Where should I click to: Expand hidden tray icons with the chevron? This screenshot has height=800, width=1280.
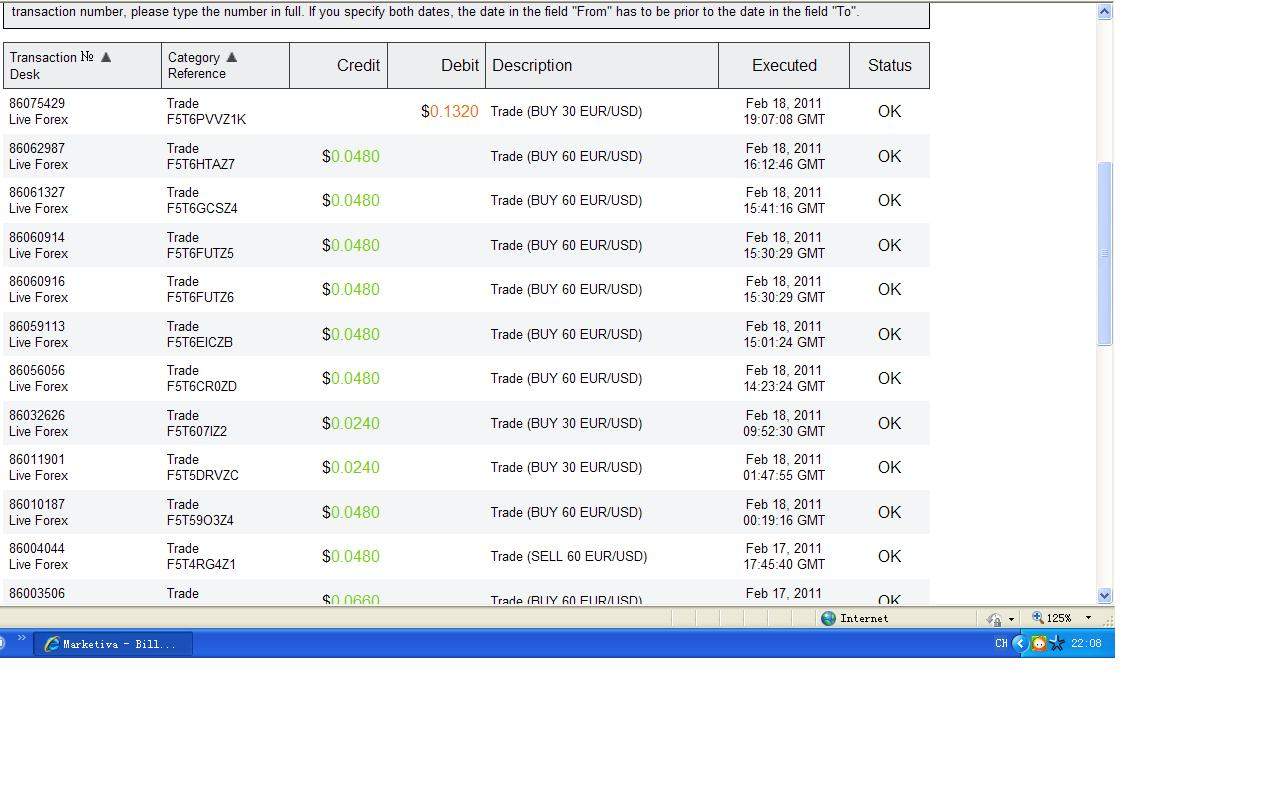1020,644
